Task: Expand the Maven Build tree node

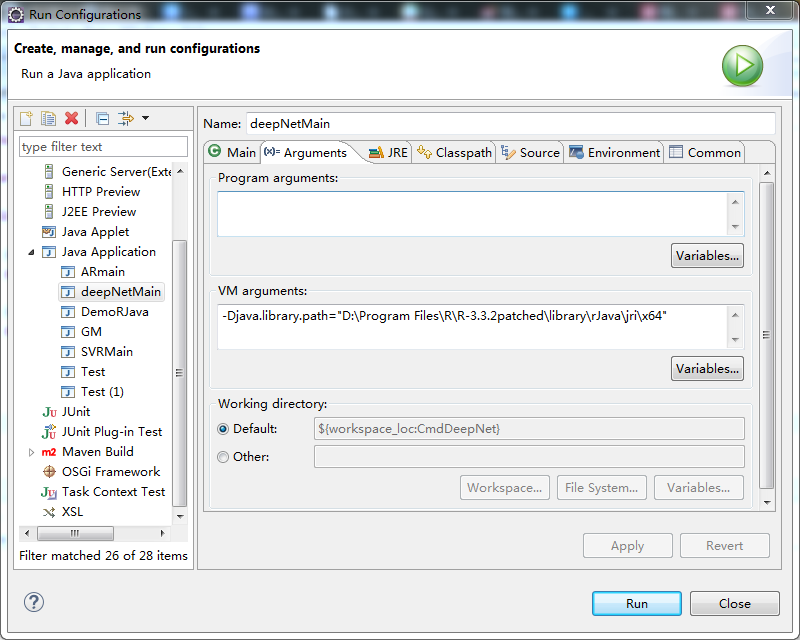Action: pos(32,452)
